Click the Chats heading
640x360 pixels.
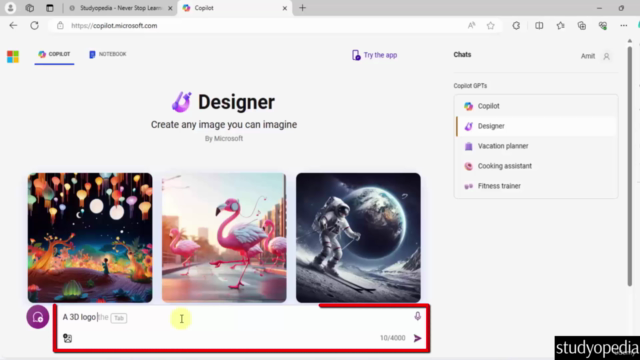462,55
